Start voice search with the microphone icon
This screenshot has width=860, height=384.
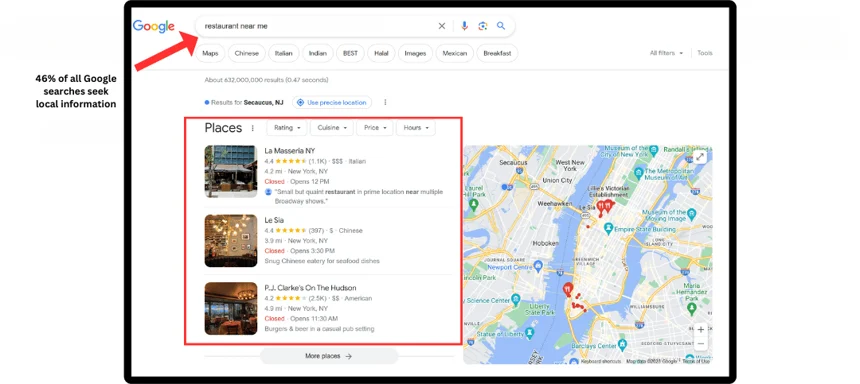(465, 26)
